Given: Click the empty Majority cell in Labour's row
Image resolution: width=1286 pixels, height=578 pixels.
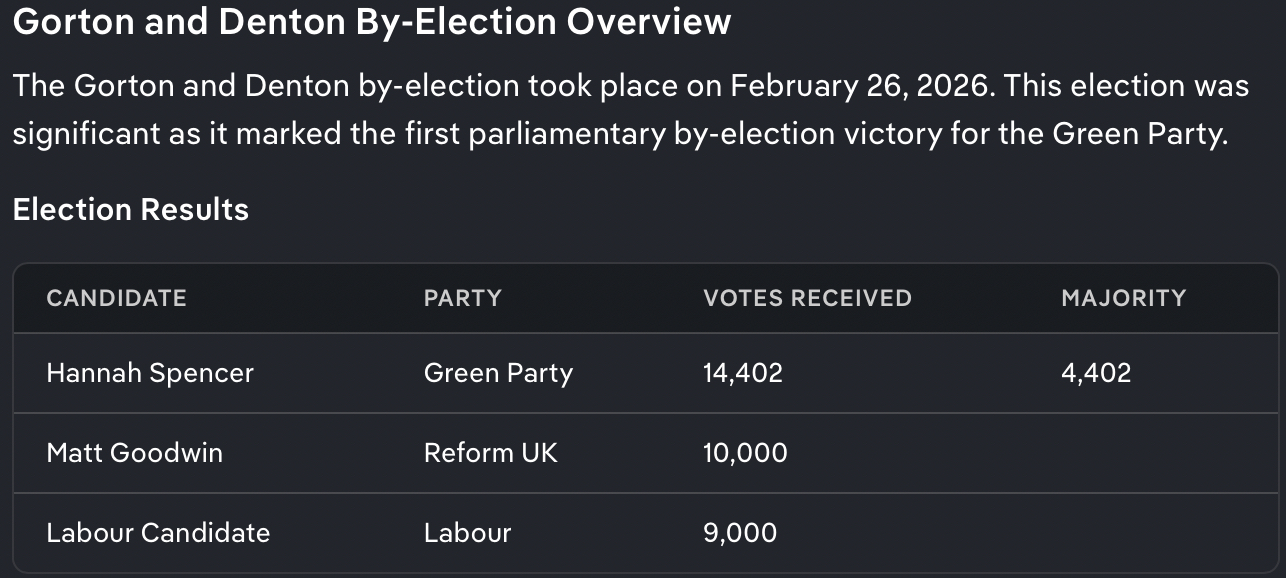Looking at the screenshot, I should pos(1150,533).
